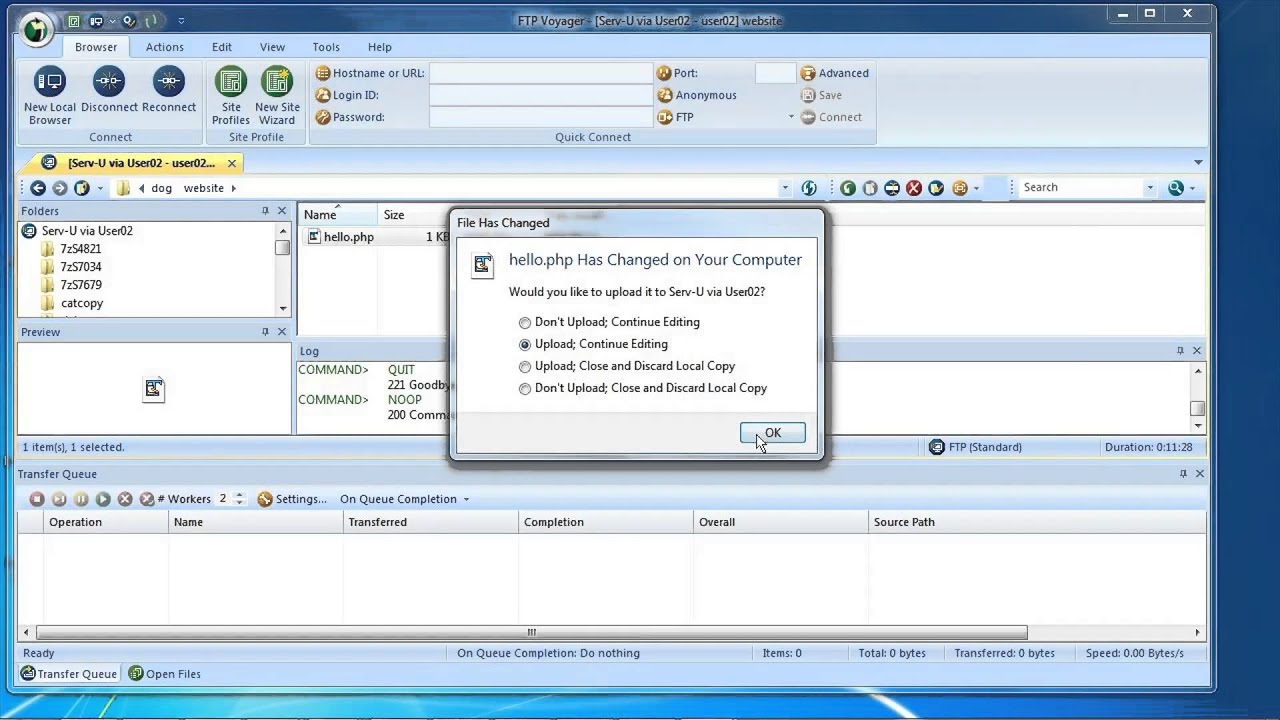
Task: Click the search magnifier icon
Action: coord(1176,188)
